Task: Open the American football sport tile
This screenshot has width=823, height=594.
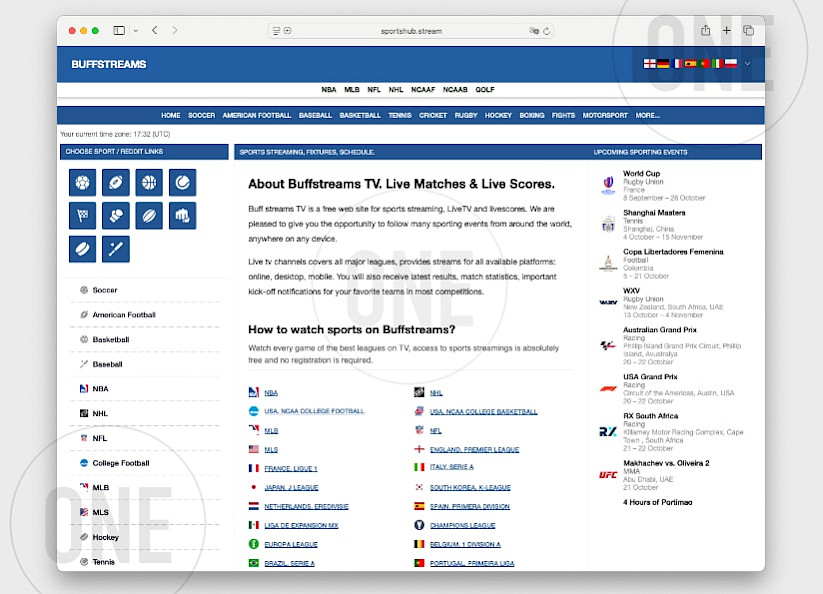Action: 116,183
